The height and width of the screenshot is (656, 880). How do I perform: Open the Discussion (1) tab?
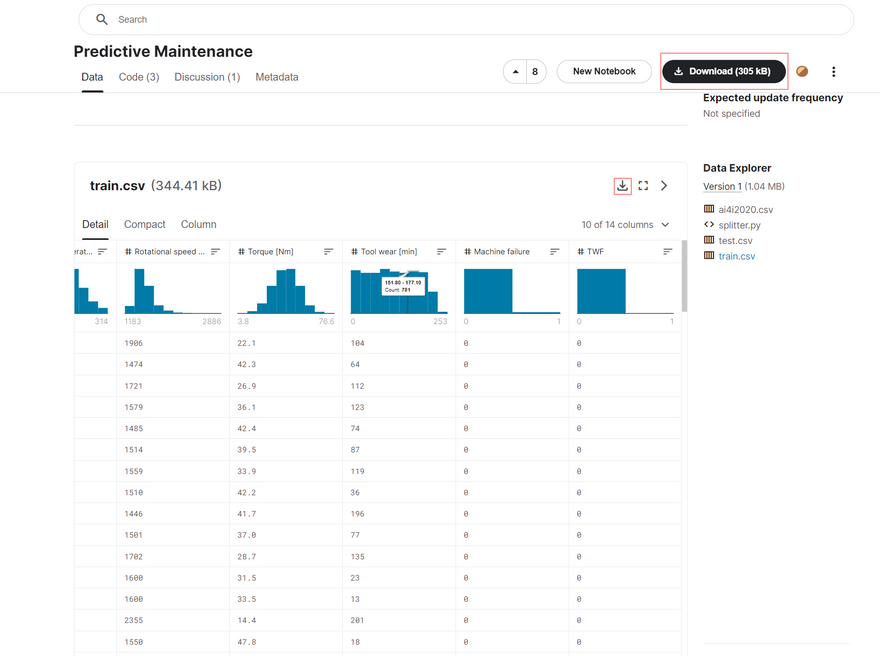point(207,77)
